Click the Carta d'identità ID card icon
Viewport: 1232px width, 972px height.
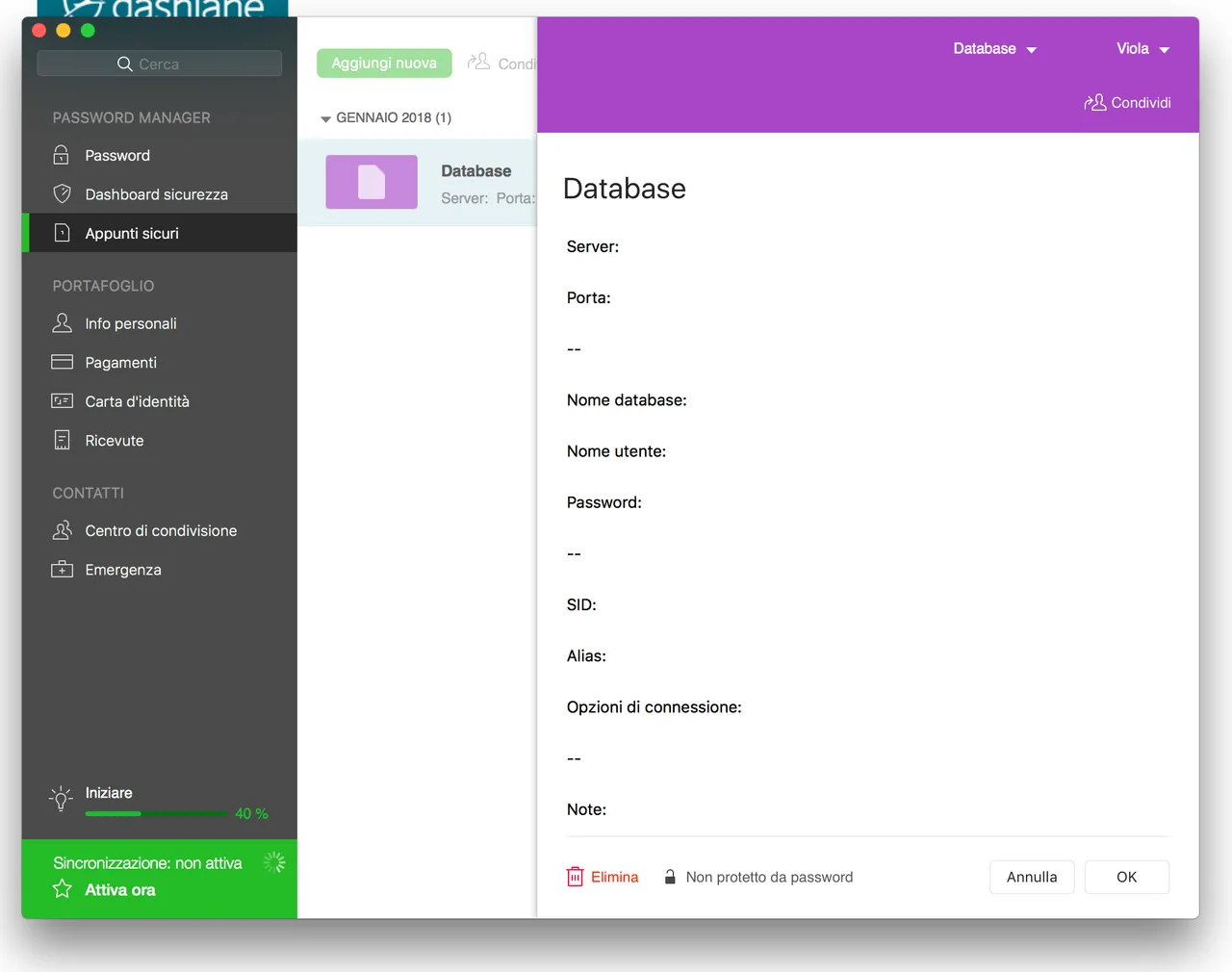62,400
